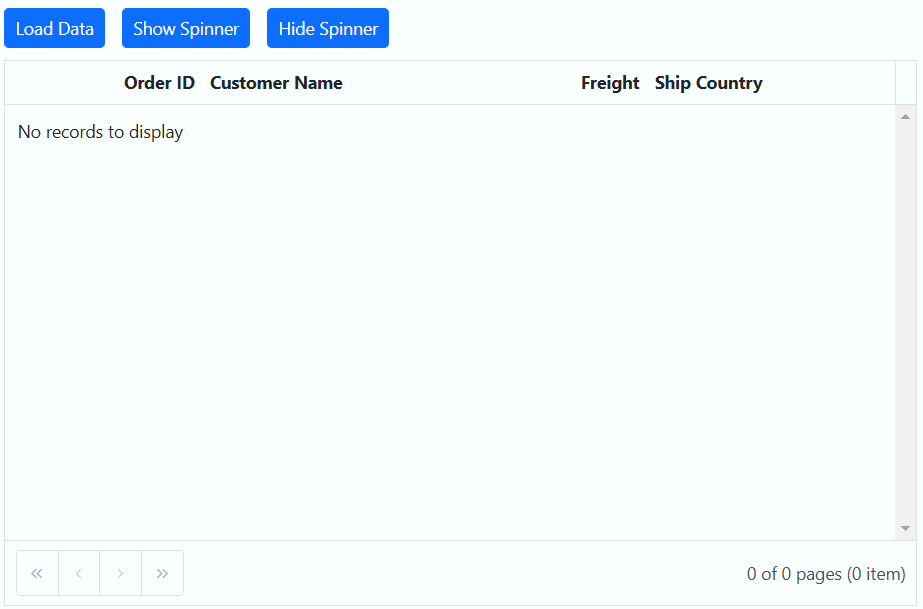The width and height of the screenshot is (923, 609).
Task: Click the "No records to display" message
Action: coord(100,132)
